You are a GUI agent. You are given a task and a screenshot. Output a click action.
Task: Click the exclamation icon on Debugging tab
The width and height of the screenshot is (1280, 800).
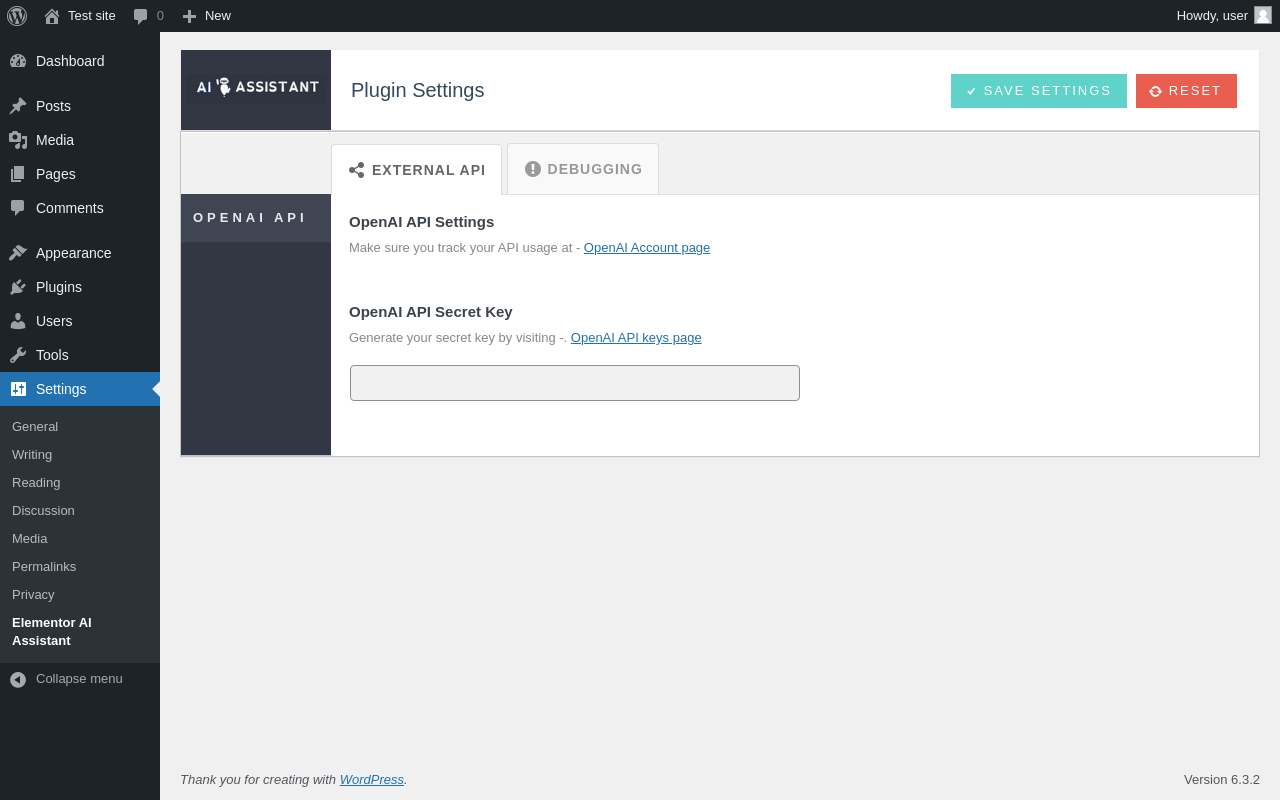click(x=533, y=169)
